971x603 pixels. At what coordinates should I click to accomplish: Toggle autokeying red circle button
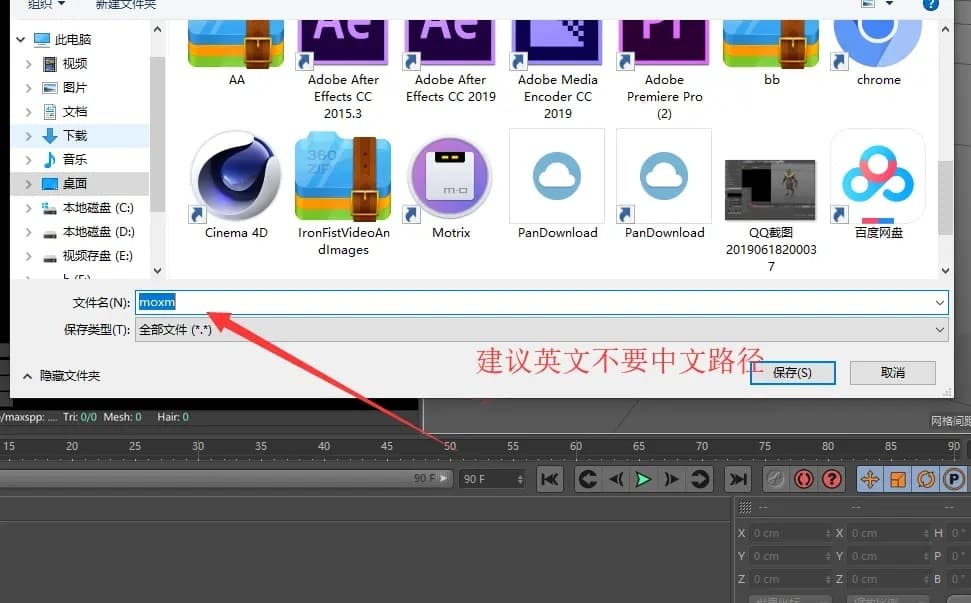(804, 479)
